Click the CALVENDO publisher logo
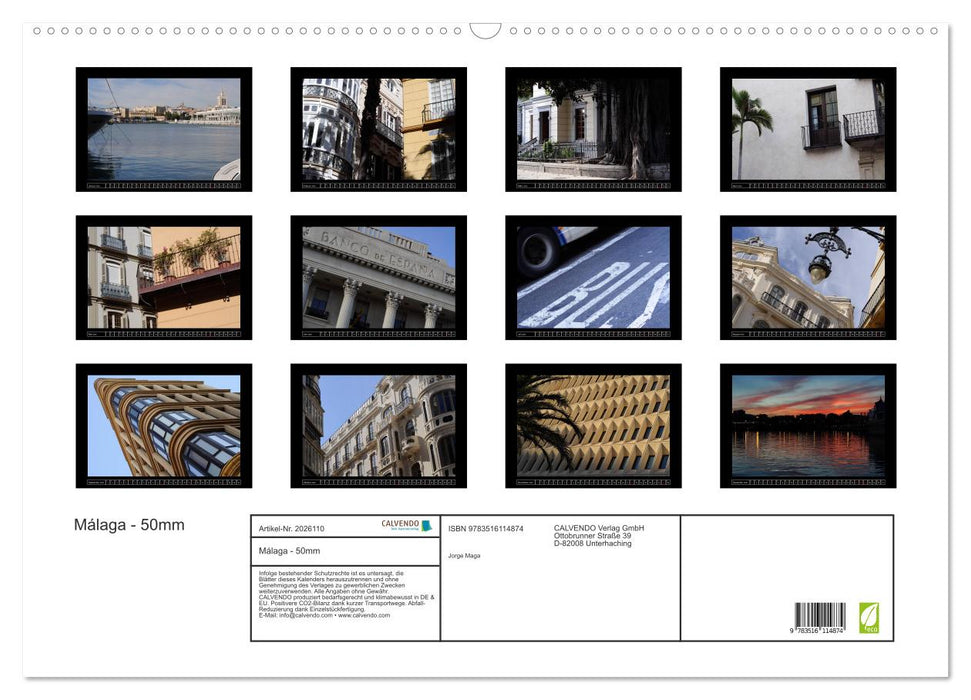The image size is (971, 700). [x=400, y=524]
